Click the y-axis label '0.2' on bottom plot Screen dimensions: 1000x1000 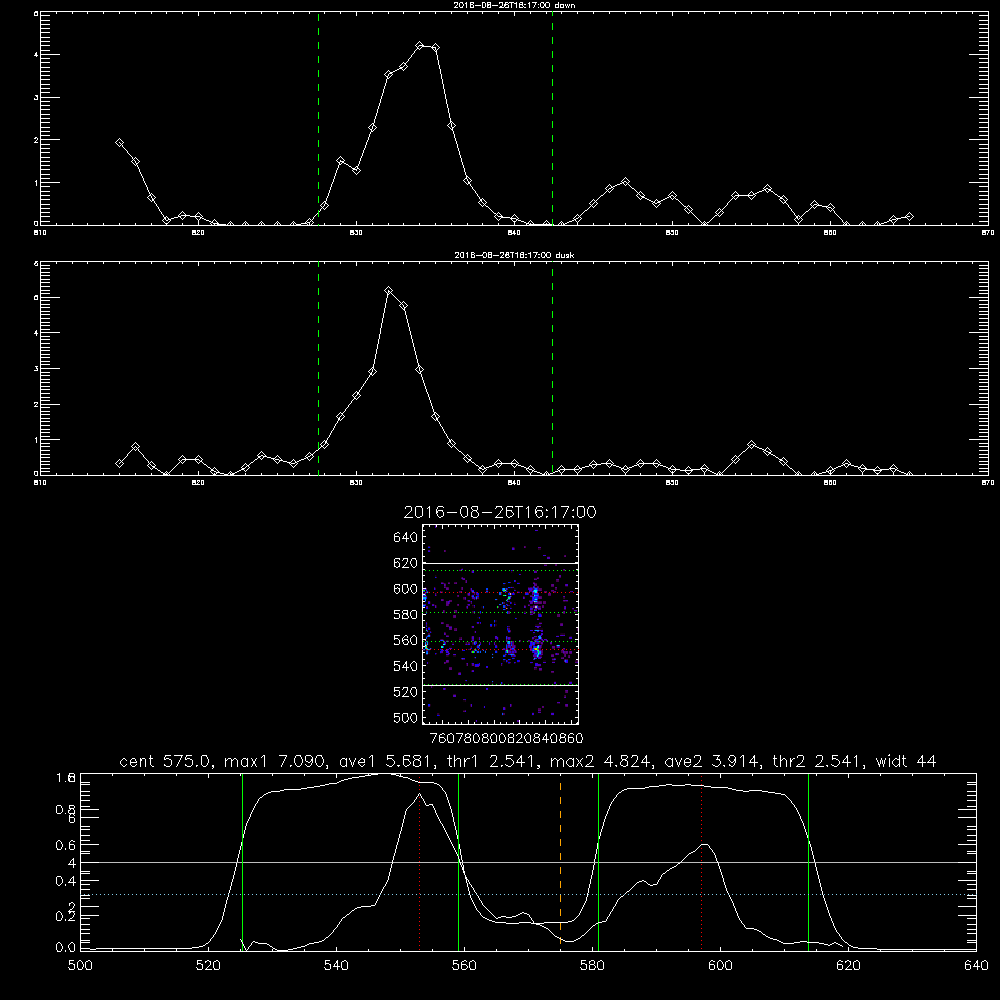(65, 916)
